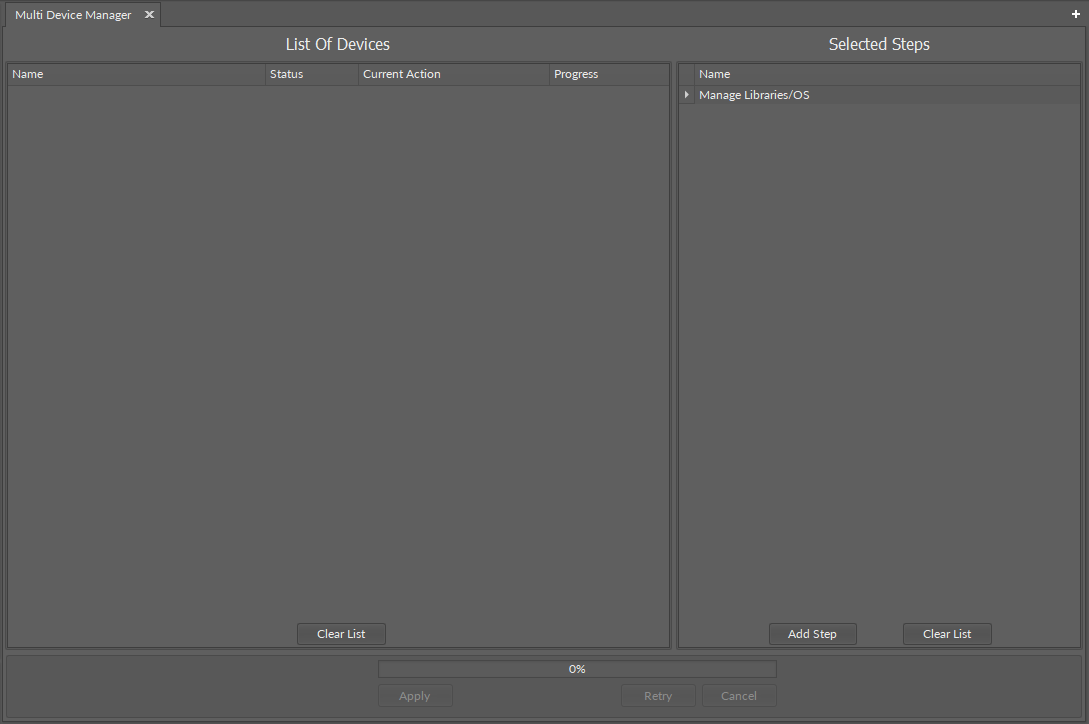Click the Add Step button
Image resolution: width=1089 pixels, height=724 pixels.
tap(812, 633)
